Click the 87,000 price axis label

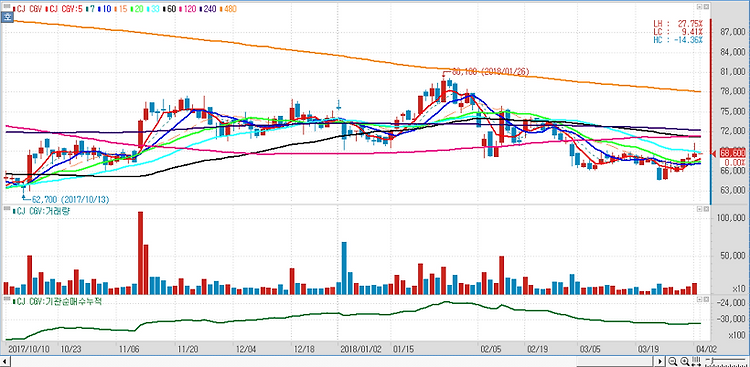pos(732,32)
